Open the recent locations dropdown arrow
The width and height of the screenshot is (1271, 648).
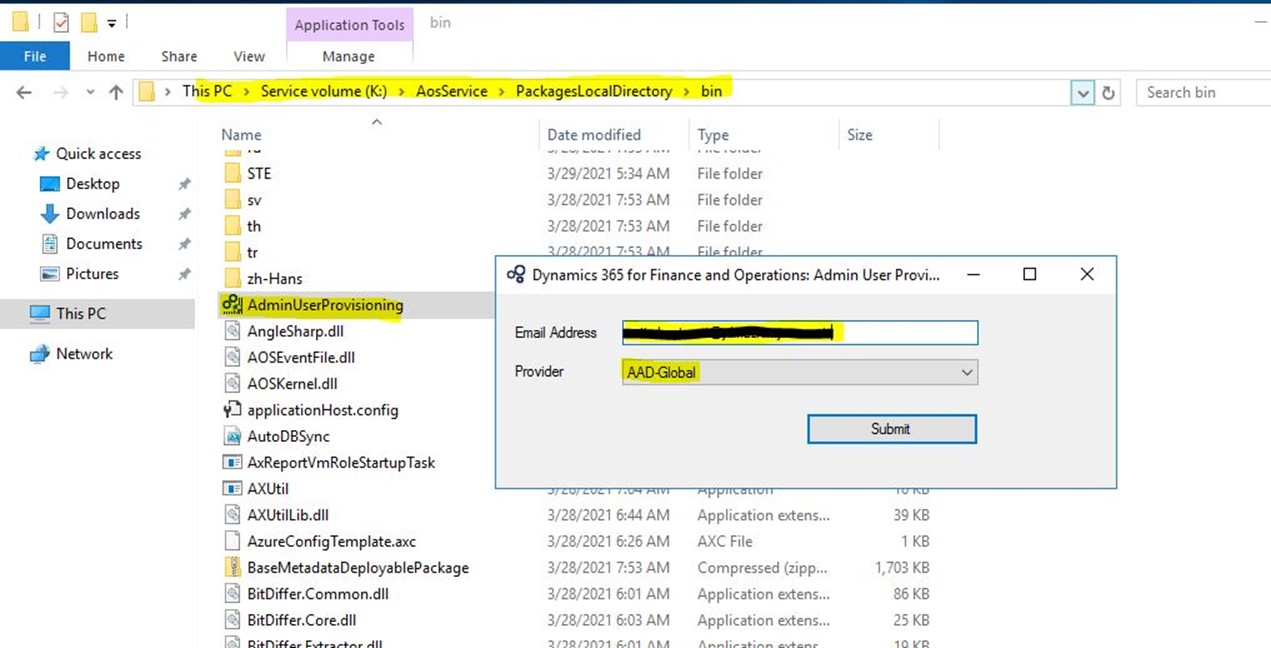(89, 92)
